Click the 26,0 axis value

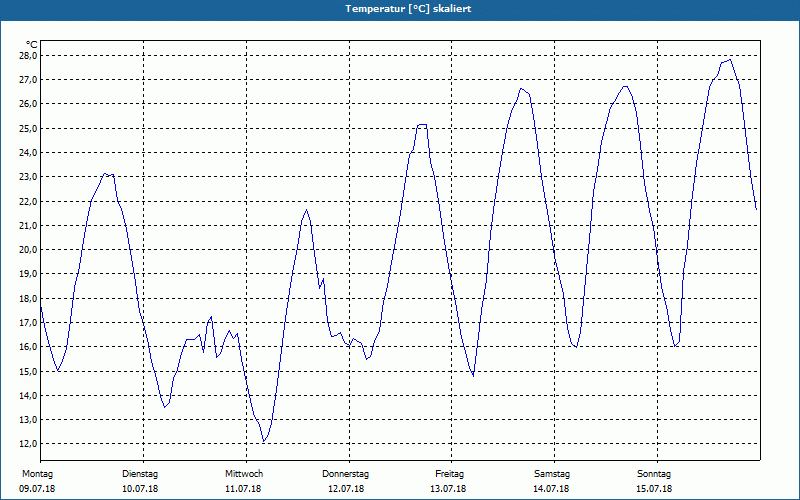pos(29,104)
